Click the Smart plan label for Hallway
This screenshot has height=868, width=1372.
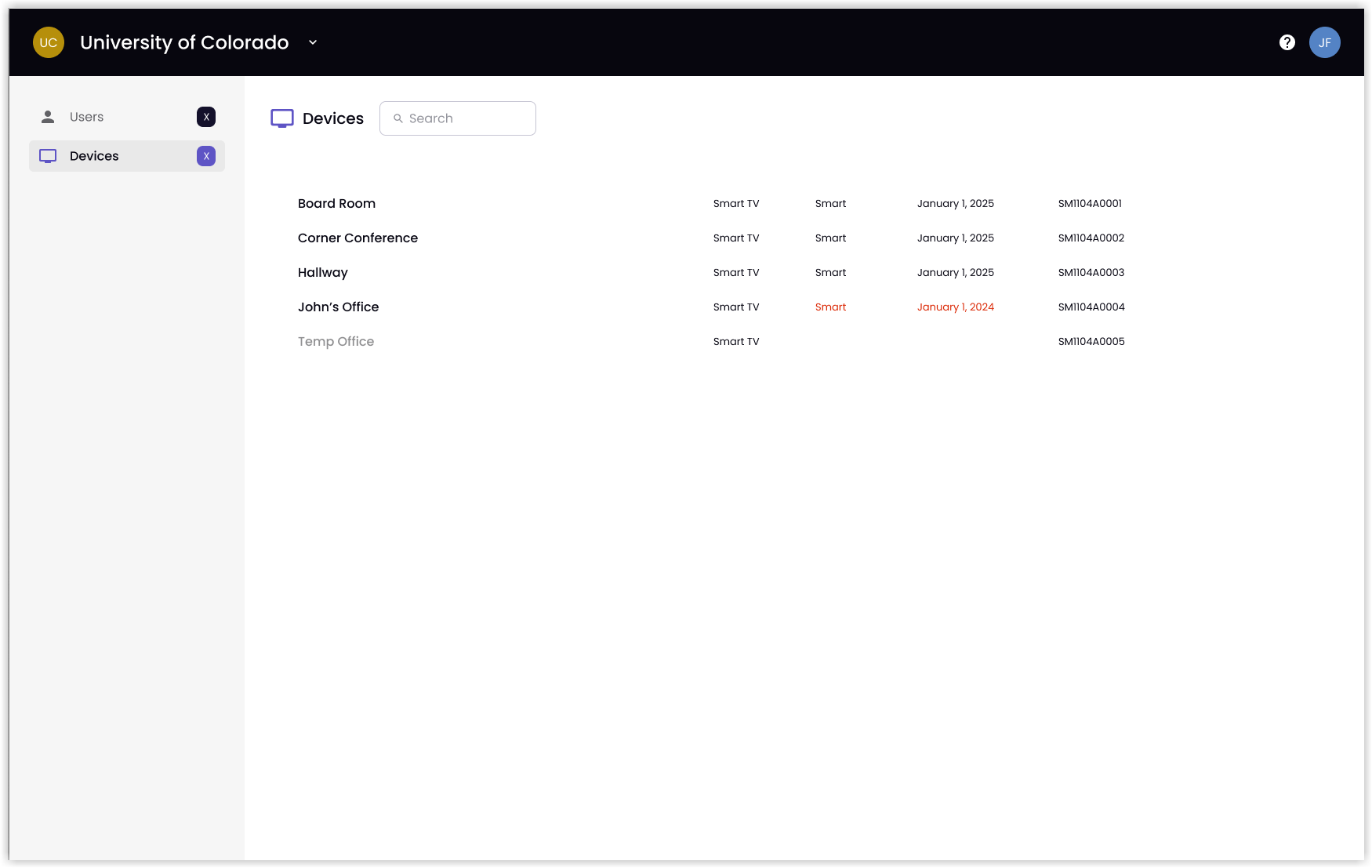click(x=830, y=272)
